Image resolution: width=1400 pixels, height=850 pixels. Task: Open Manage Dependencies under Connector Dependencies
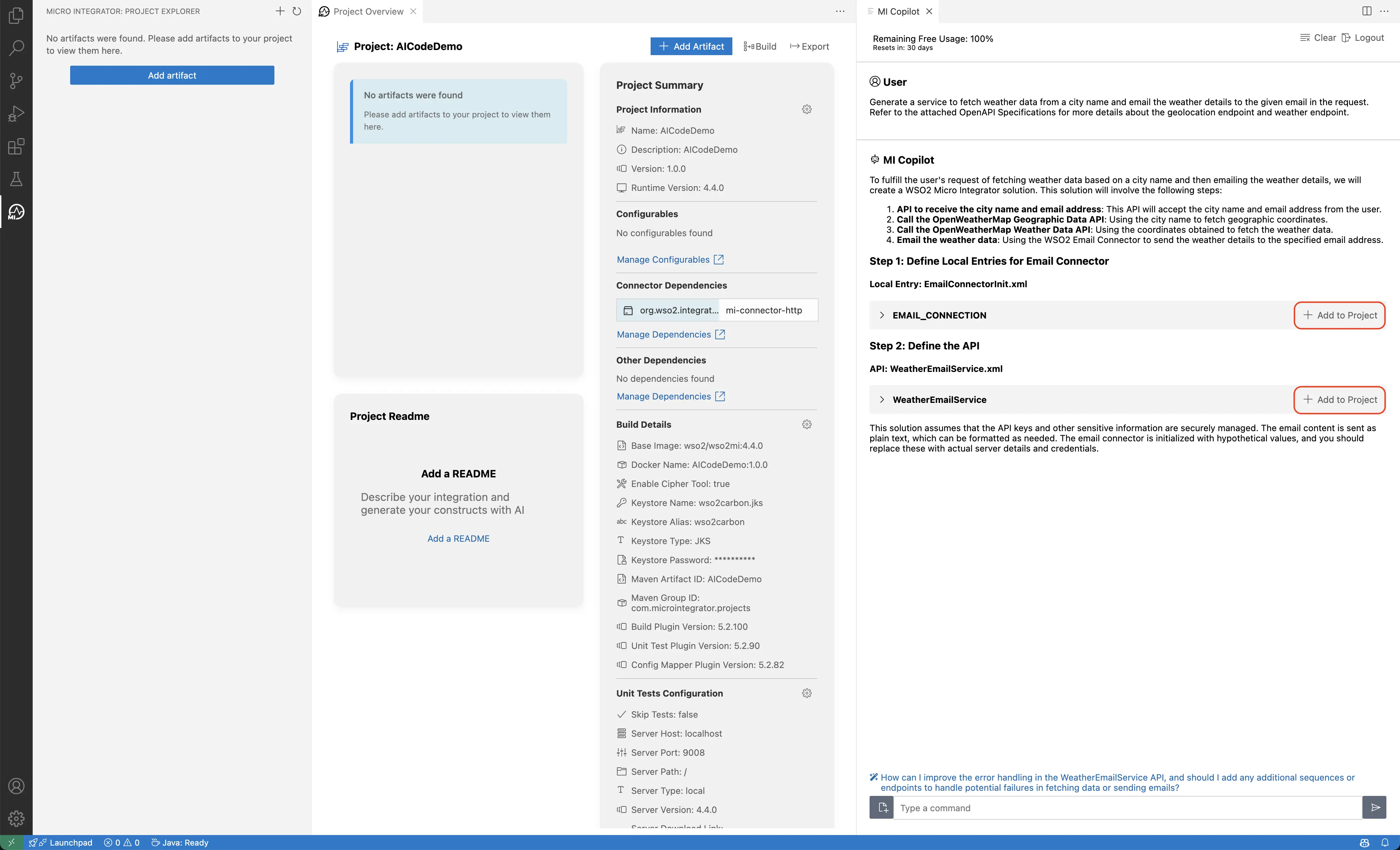670,334
